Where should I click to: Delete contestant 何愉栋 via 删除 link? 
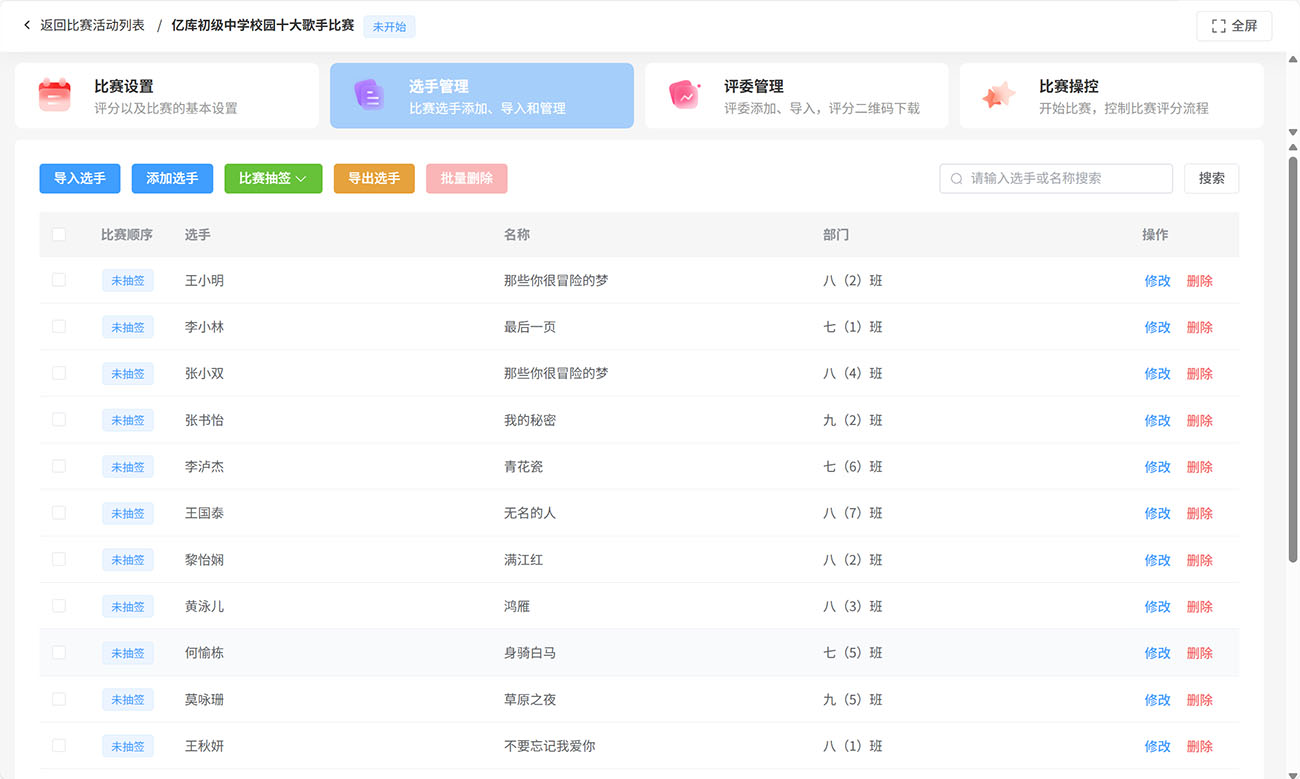(x=1199, y=653)
